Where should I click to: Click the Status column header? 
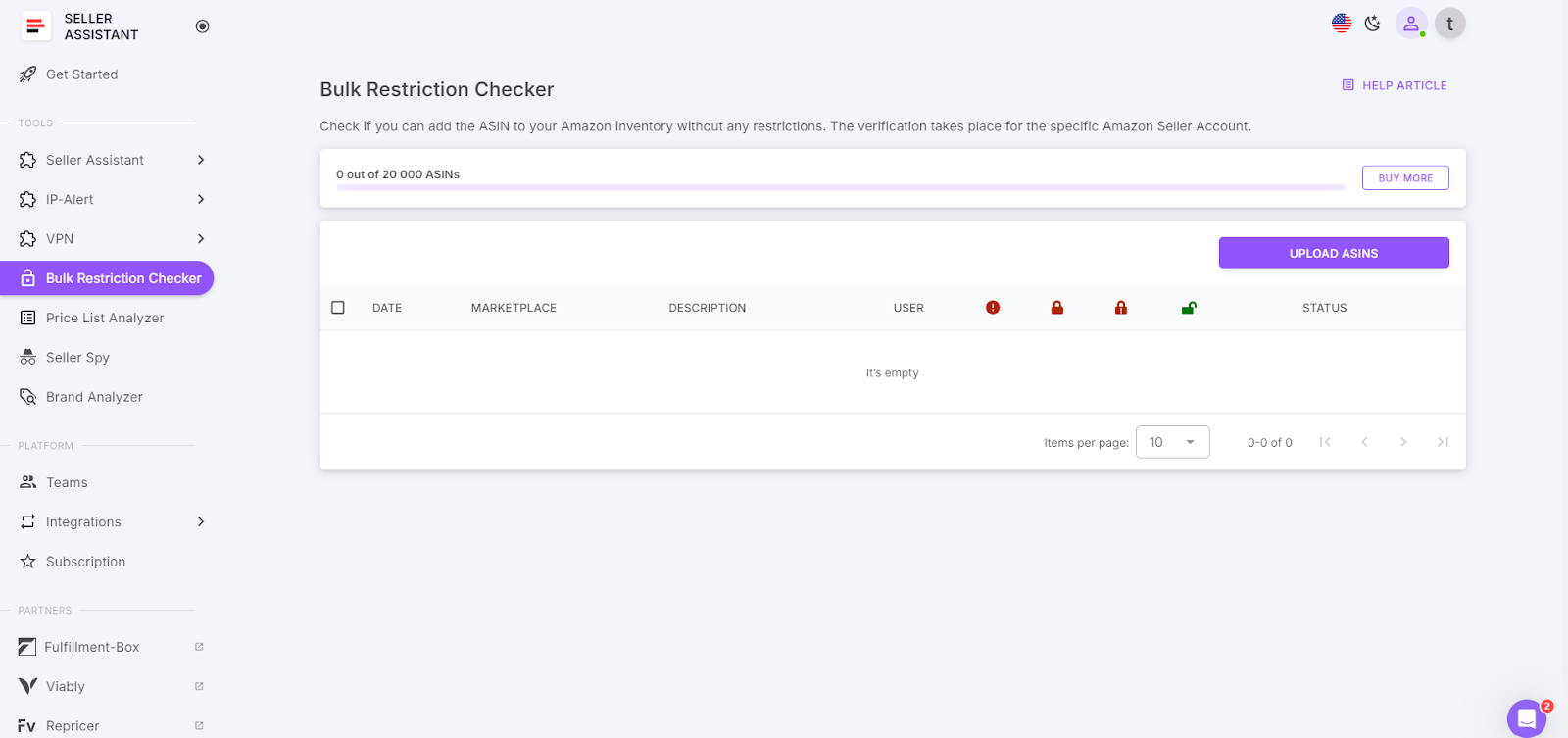coord(1325,308)
